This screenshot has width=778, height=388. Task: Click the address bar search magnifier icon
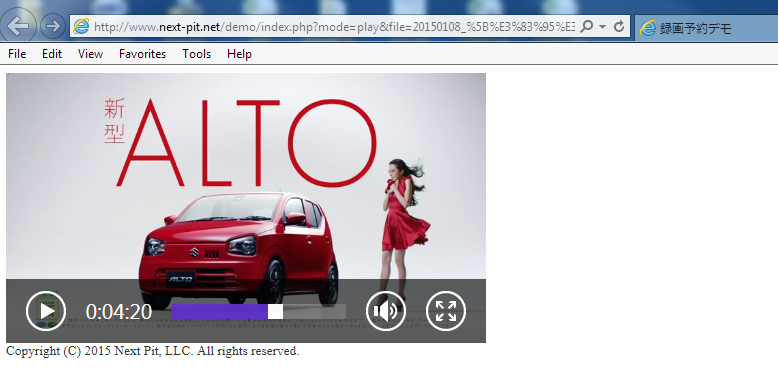[x=586, y=26]
